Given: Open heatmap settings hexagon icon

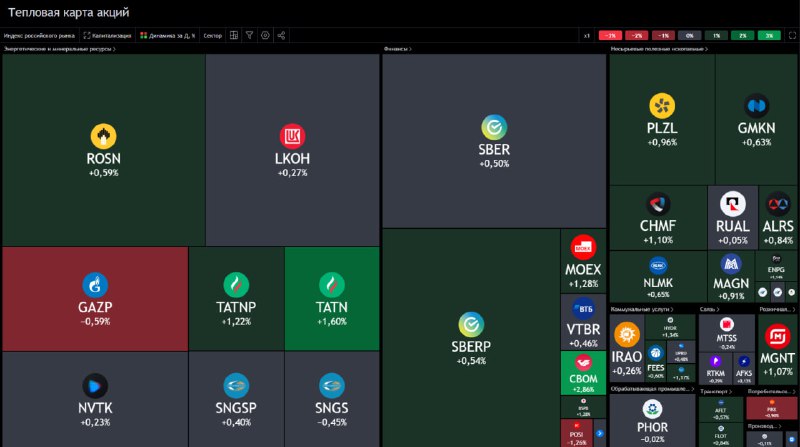Looking at the screenshot, I should coord(265,35).
